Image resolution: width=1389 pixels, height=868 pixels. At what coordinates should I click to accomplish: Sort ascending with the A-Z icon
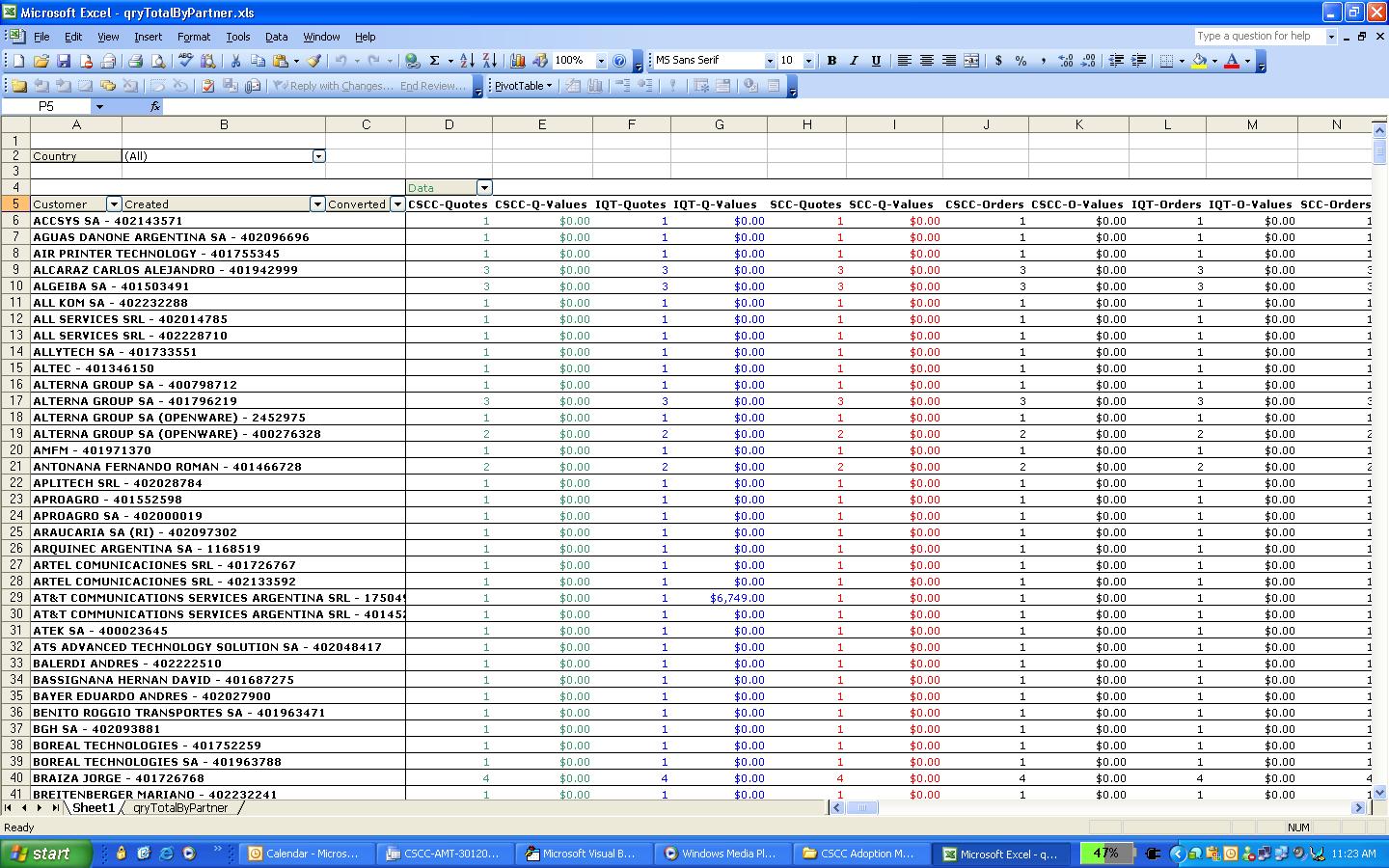[467, 61]
